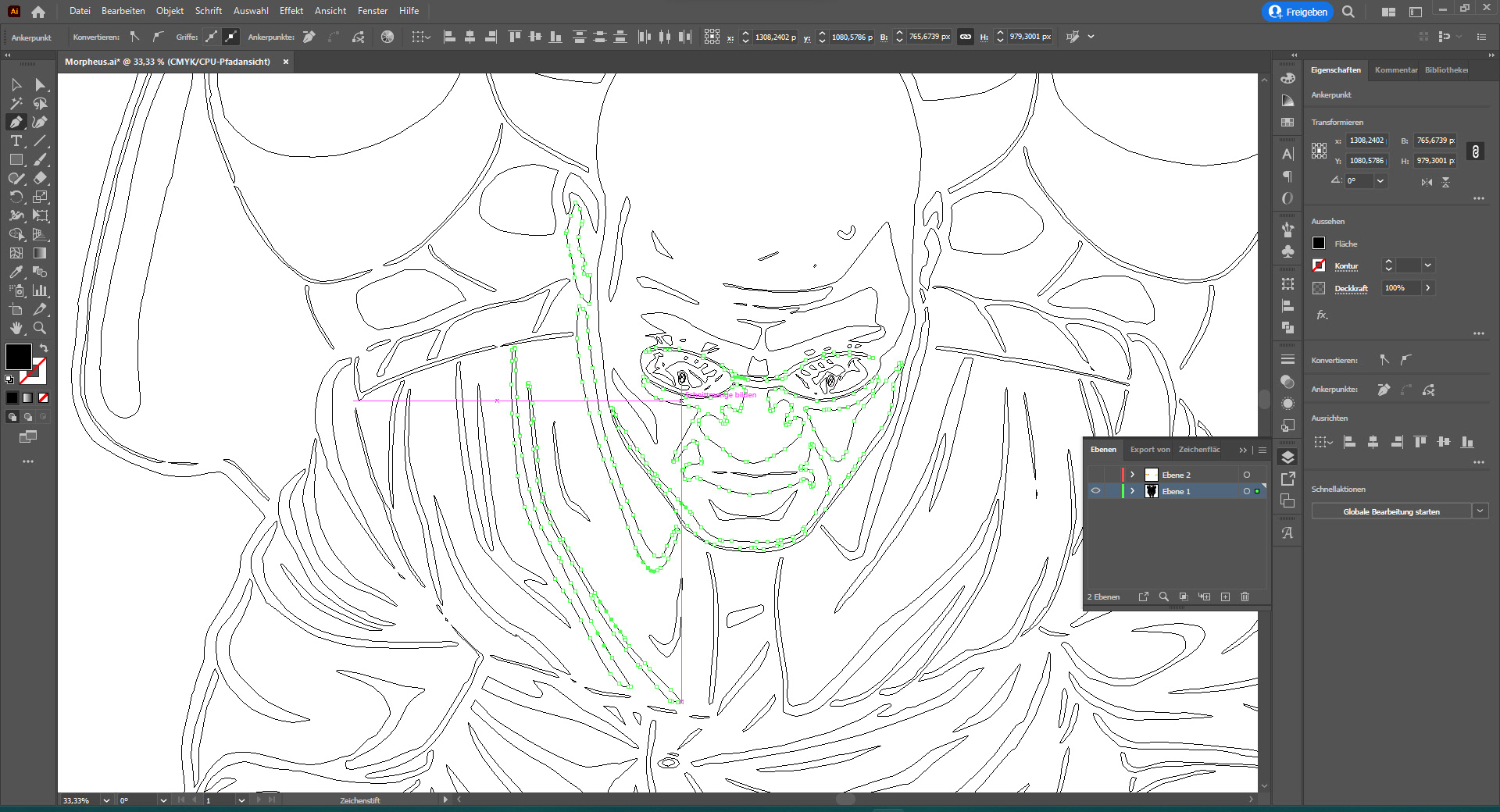The width and height of the screenshot is (1500, 812).
Task: Open Deckkraft opacity options link
Action: [1351, 289]
